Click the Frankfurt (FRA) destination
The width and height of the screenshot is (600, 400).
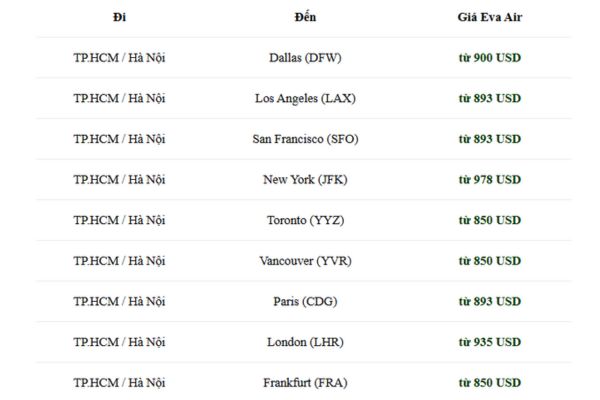(305, 382)
